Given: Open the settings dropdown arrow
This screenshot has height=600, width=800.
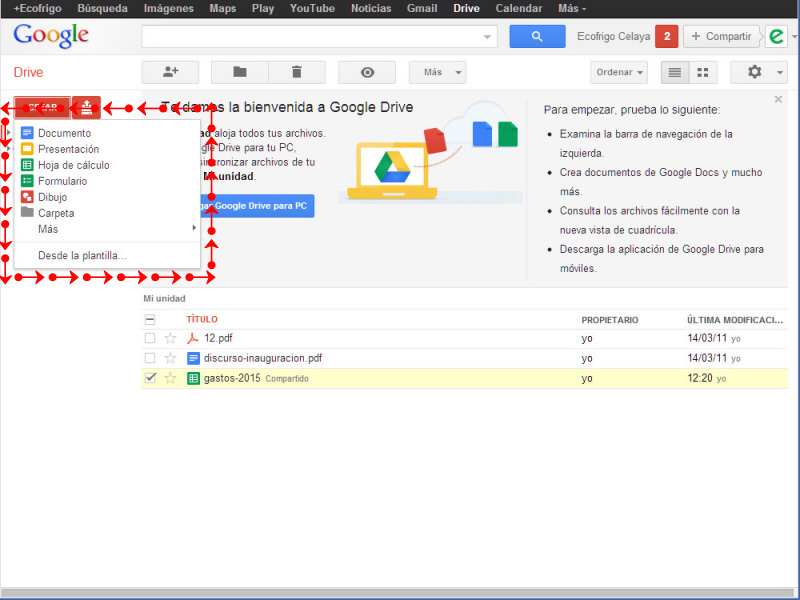Looking at the screenshot, I should [x=780, y=72].
